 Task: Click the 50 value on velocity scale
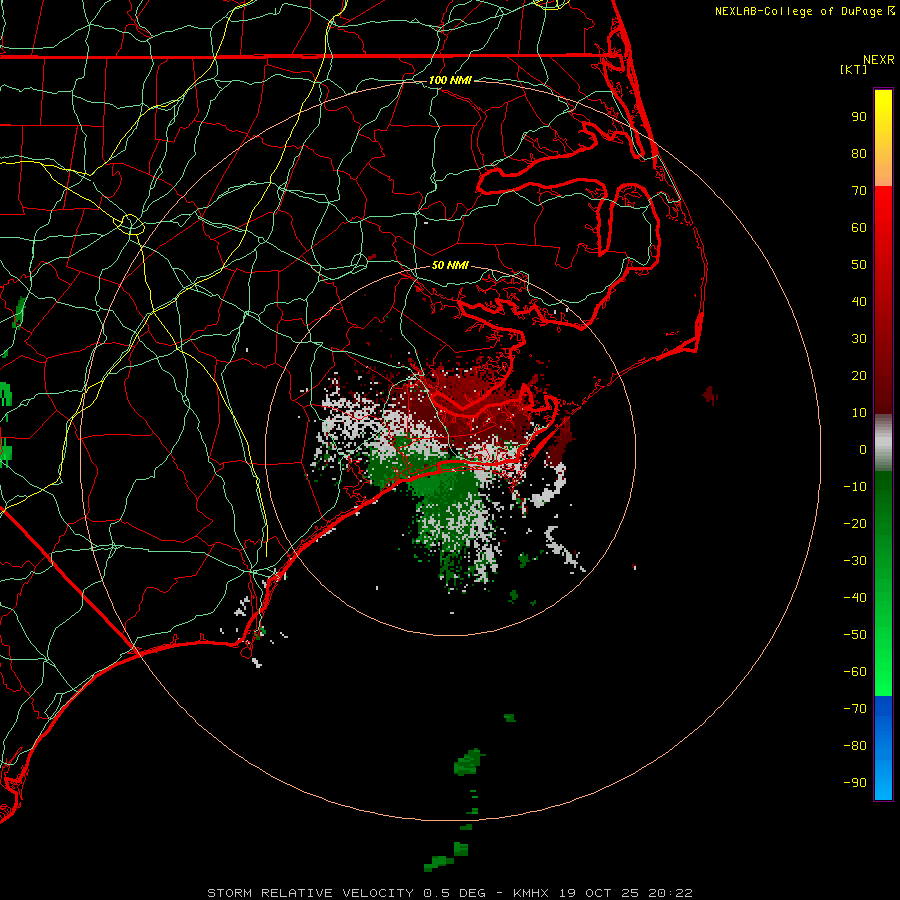[859, 265]
